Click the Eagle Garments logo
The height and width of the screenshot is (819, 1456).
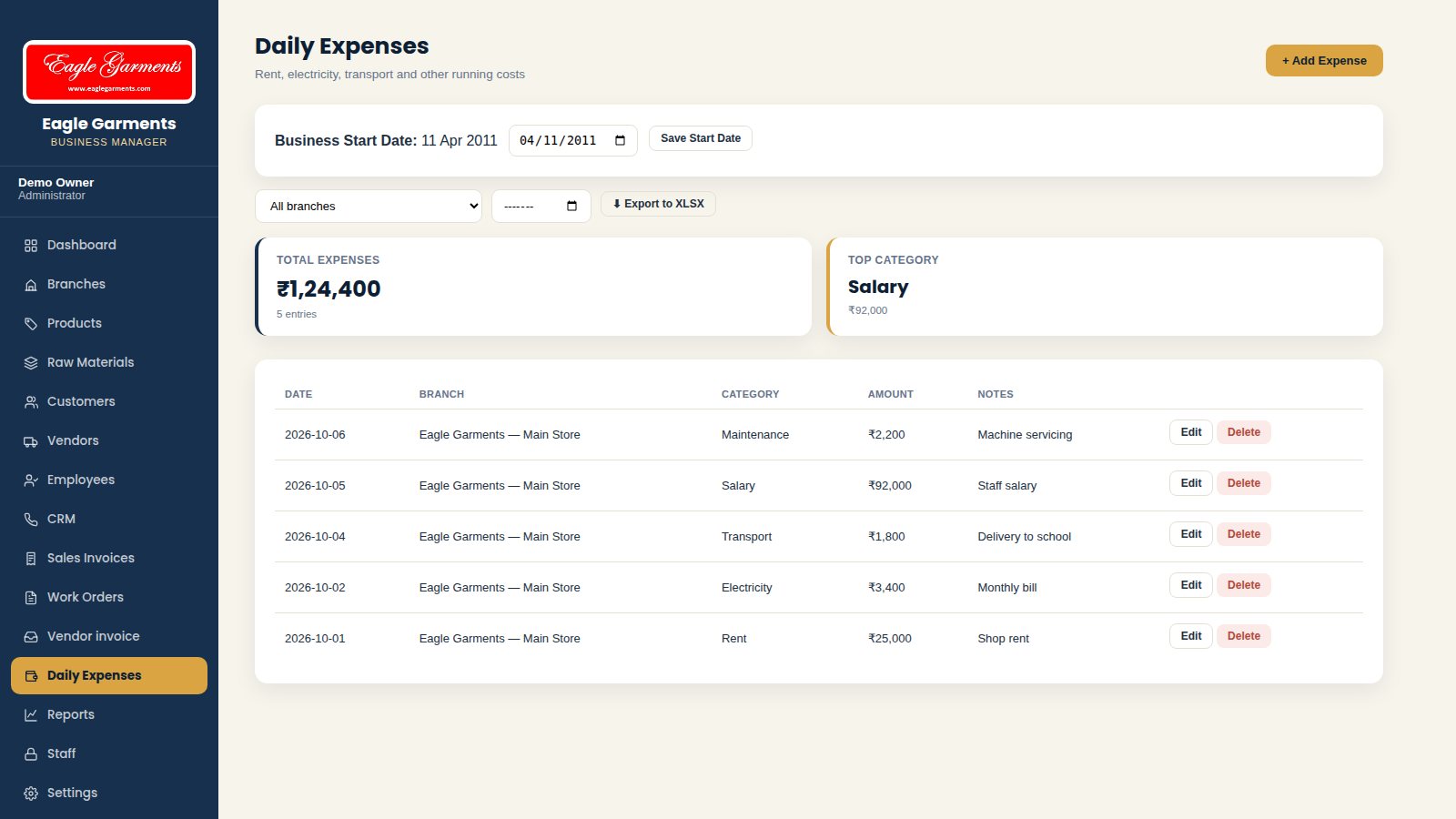[109, 72]
